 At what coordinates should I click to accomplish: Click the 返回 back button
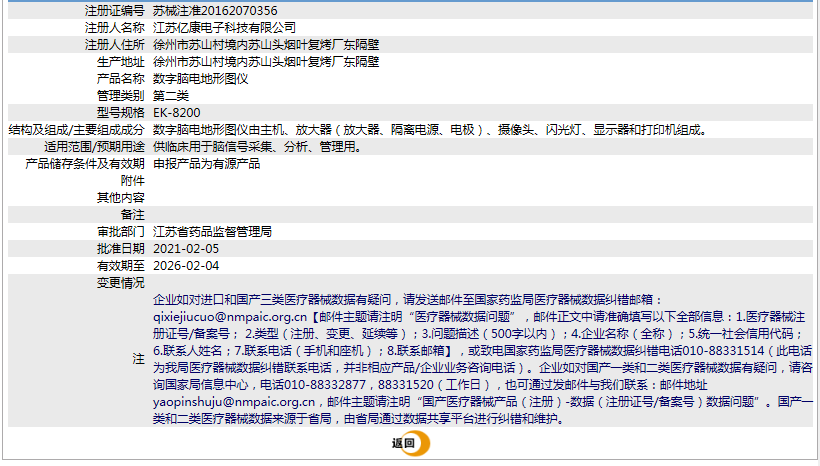[411, 444]
